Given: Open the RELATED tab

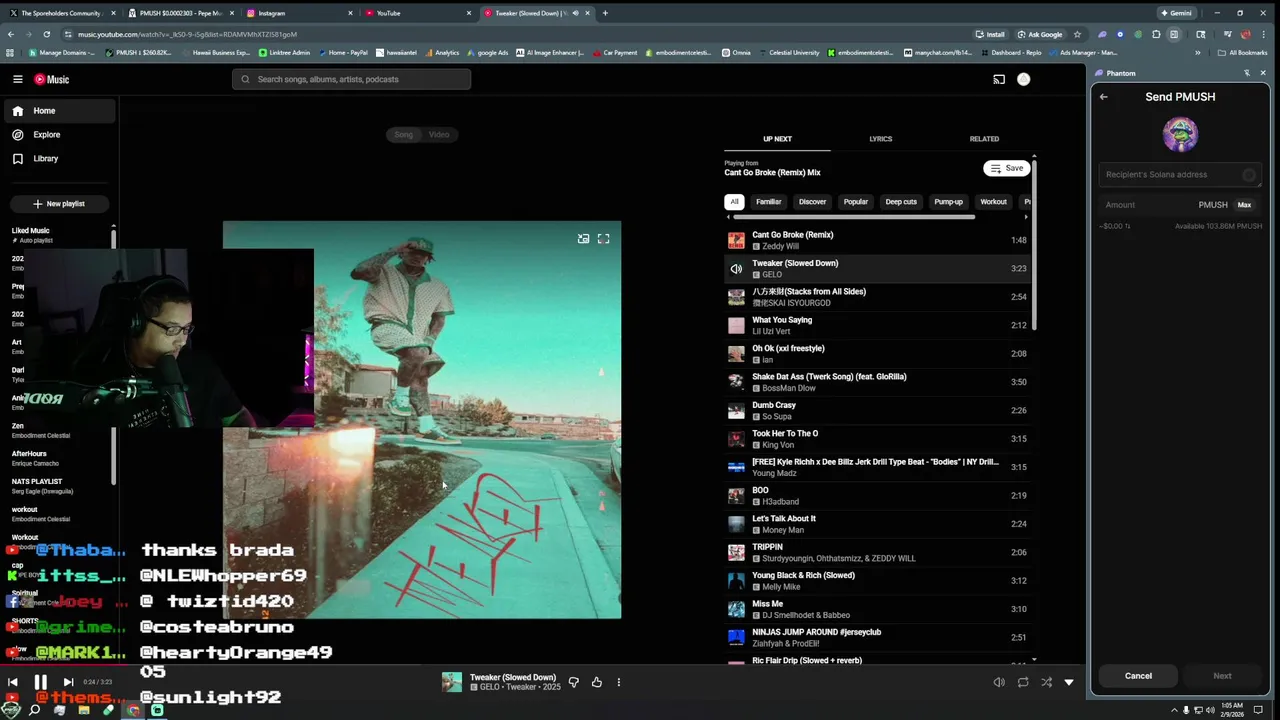Looking at the screenshot, I should (x=984, y=139).
